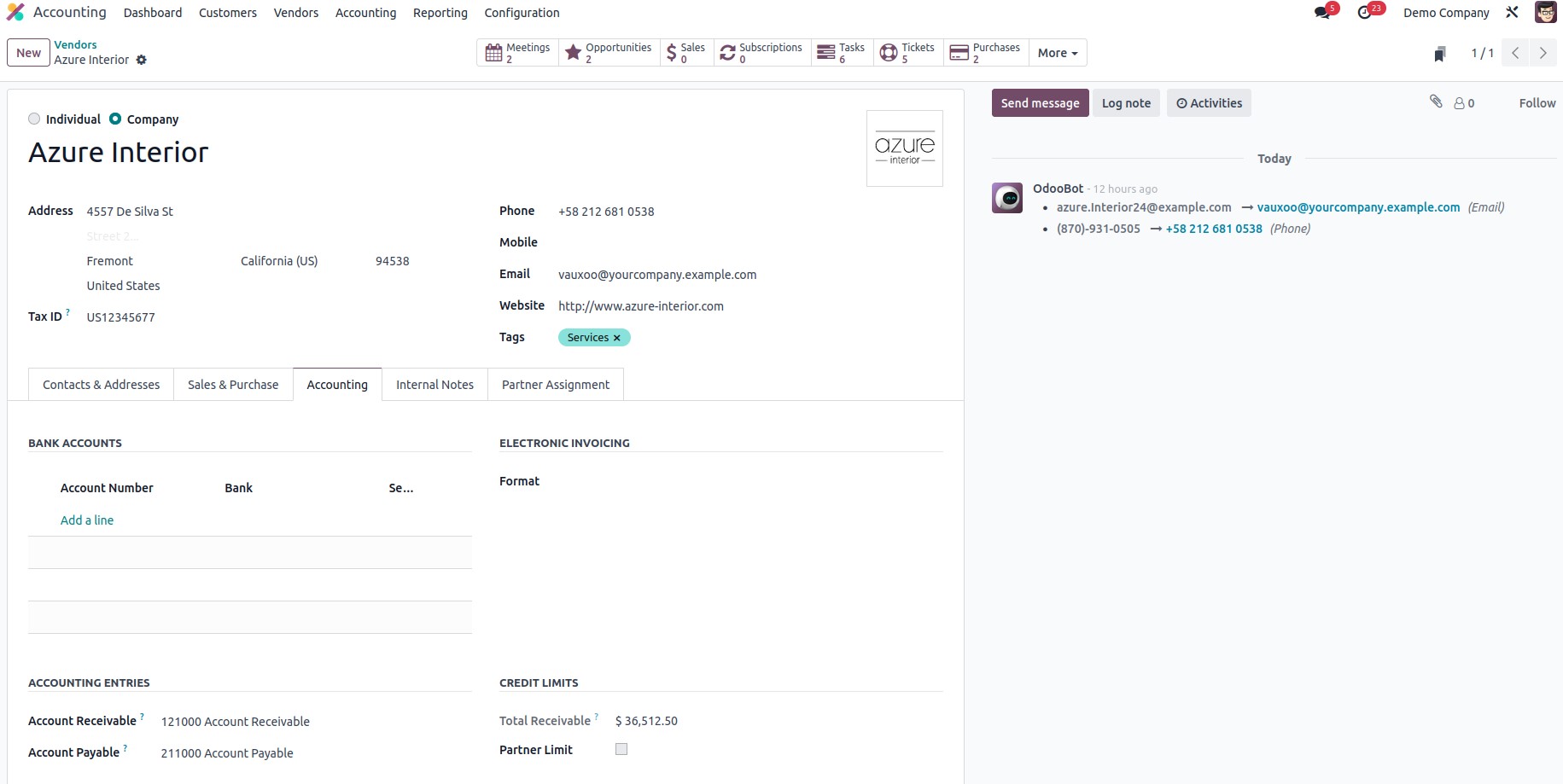Click the New button
Viewport: 1563px width, 784px height.
pos(28,53)
